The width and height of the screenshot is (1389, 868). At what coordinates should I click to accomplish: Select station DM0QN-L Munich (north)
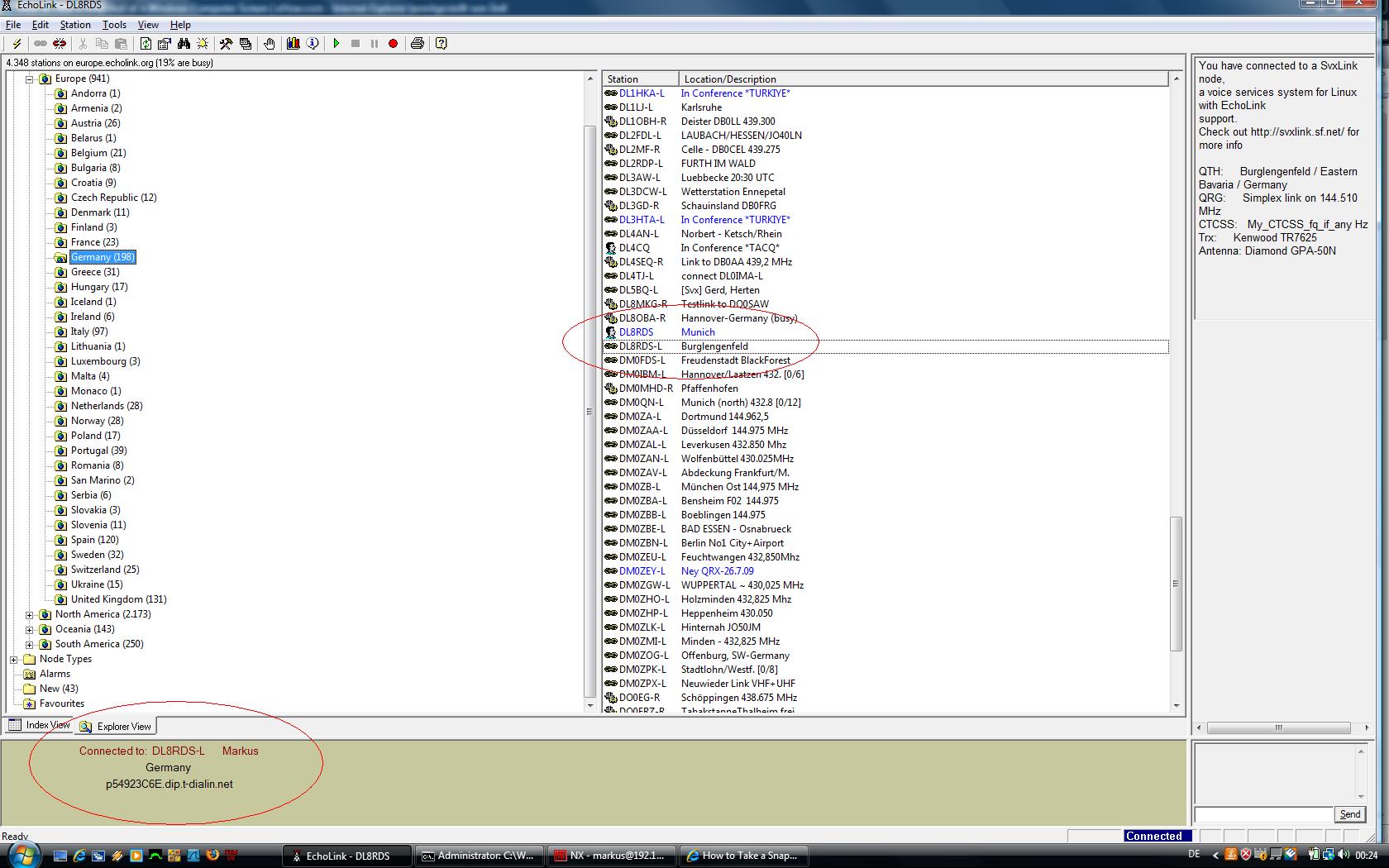(x=885, y=403)
